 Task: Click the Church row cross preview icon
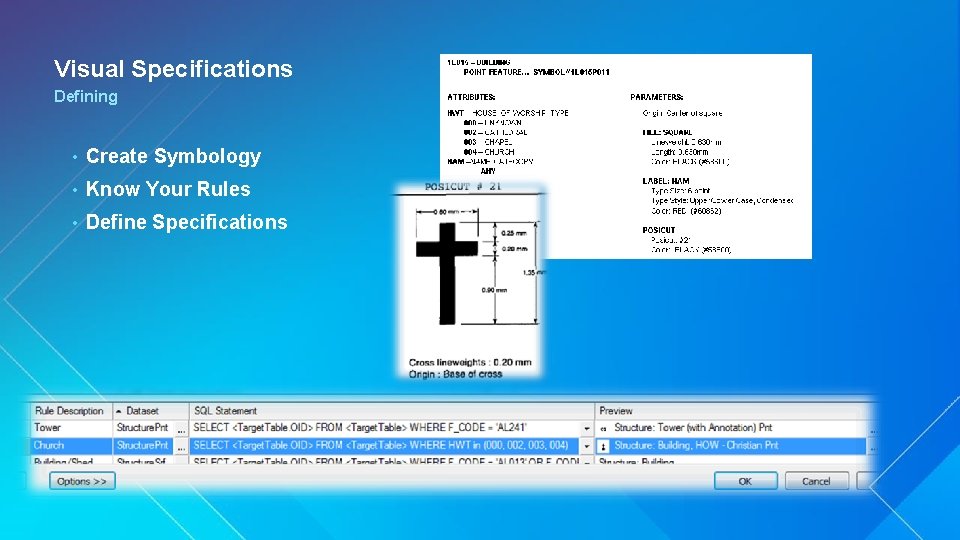click(603, 446)
